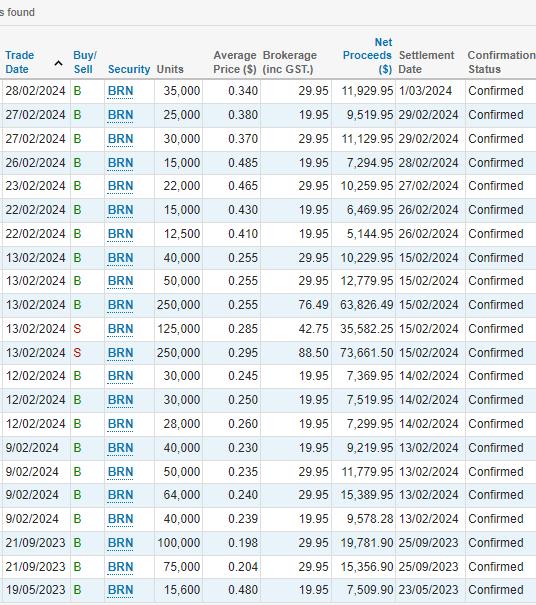
Task: Select net proceeds 15,389.95 cell
Action: (x=367, y=495)
